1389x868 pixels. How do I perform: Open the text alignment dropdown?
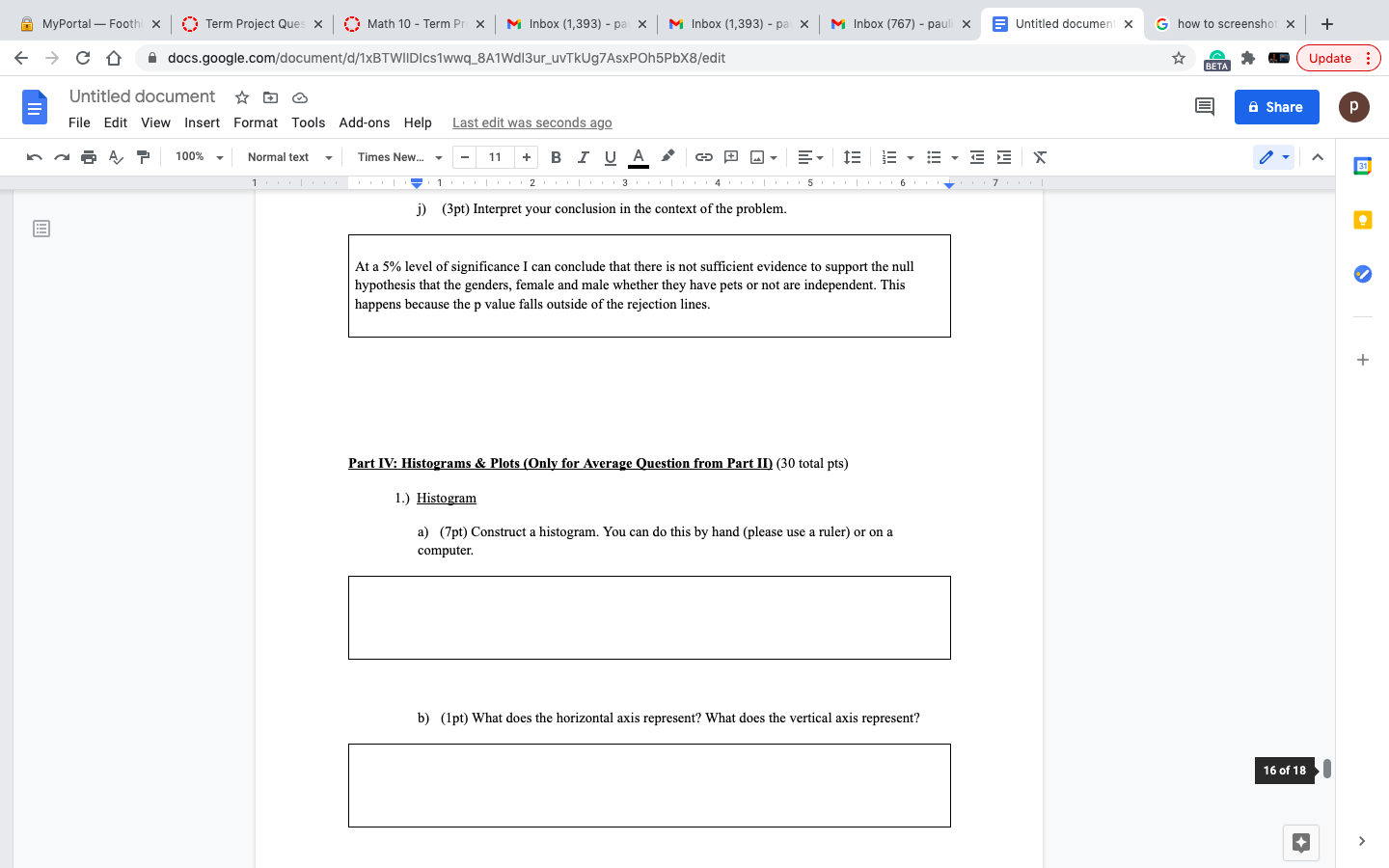(810, 156)
